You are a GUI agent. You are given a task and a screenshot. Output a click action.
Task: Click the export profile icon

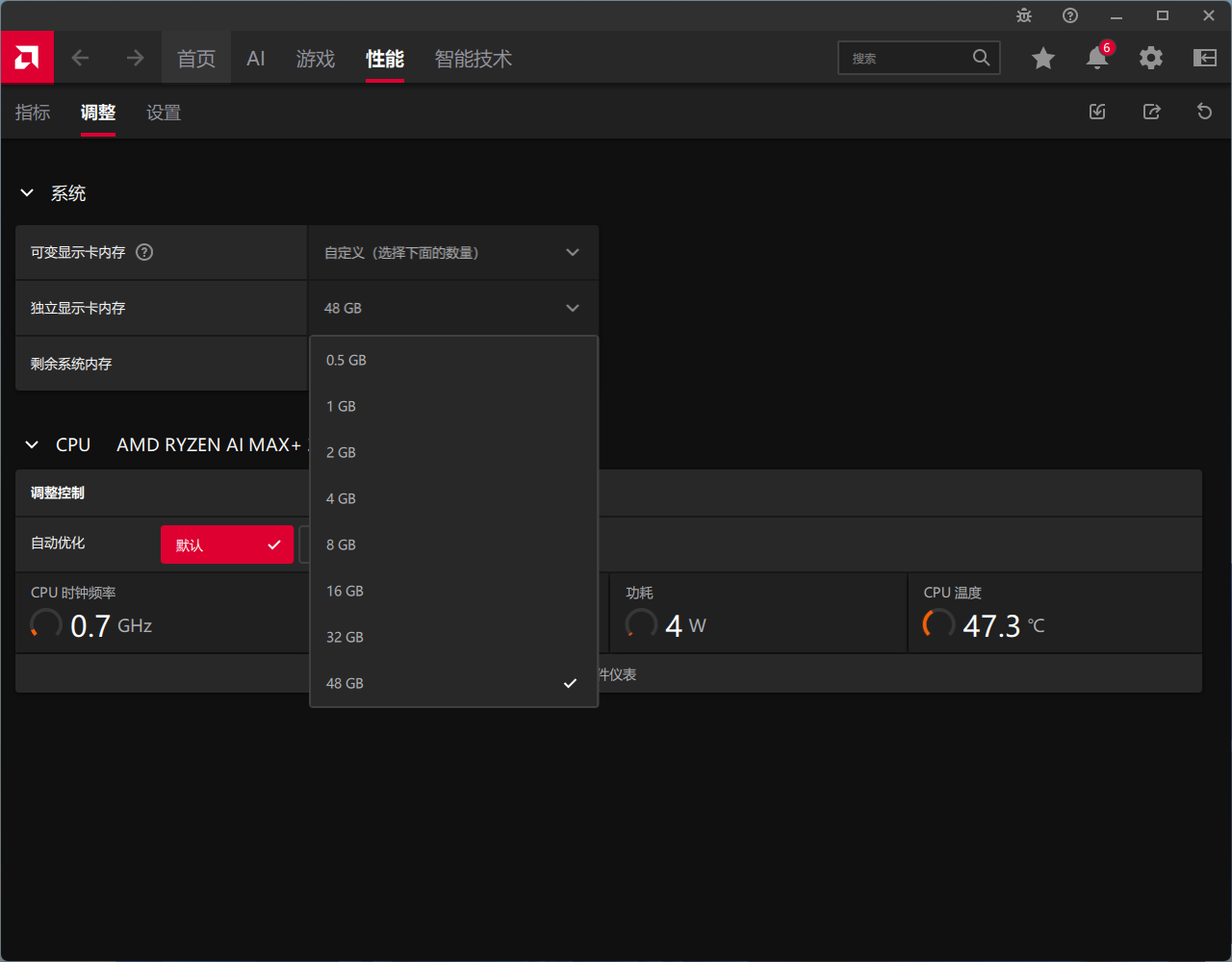[1151, 112]
